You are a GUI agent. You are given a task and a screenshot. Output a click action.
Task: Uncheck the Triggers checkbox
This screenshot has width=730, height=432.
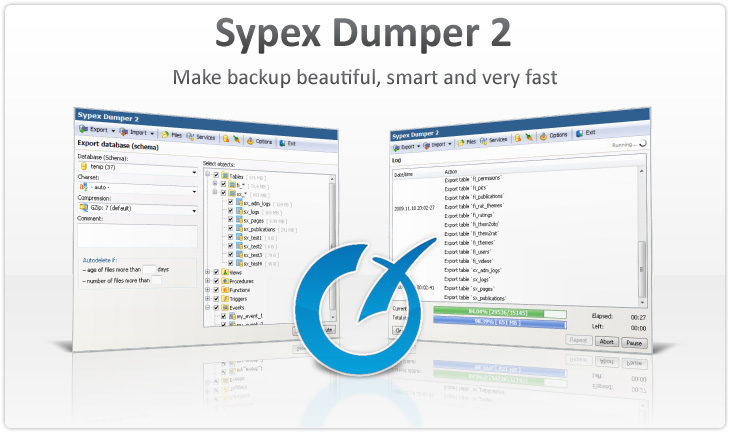coord(216,298)
